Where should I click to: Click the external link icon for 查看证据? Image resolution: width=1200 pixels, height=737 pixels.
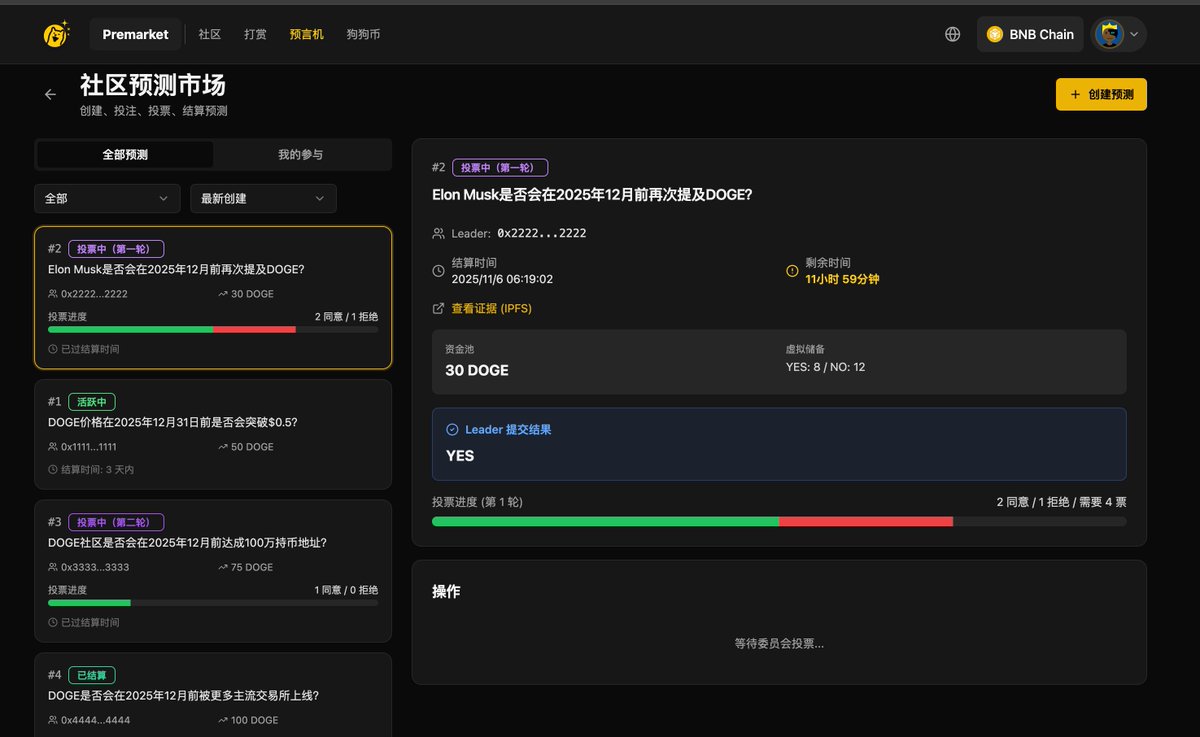[x=438, y=309]
